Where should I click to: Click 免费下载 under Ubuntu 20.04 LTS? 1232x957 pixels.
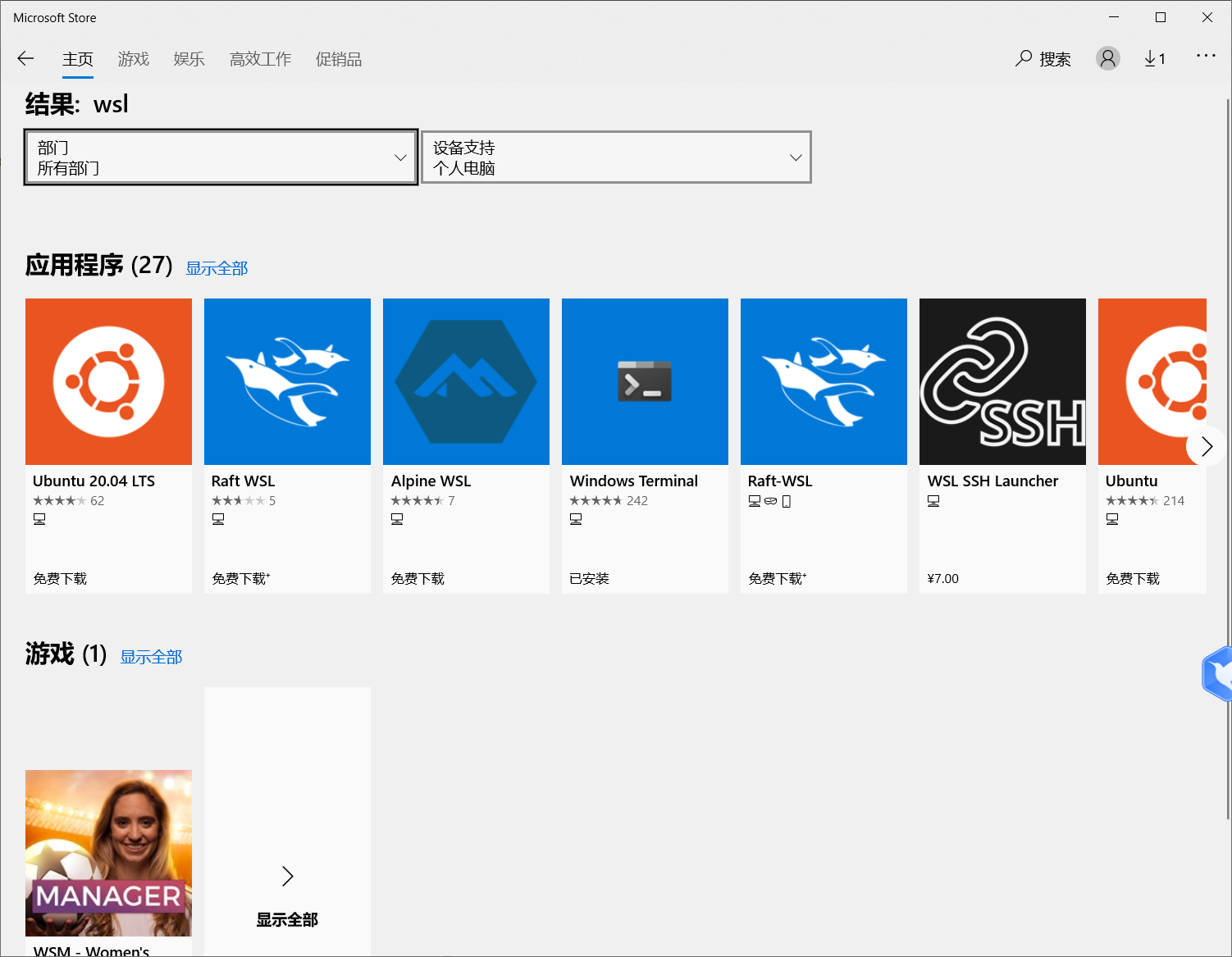[x=60, y=579]
